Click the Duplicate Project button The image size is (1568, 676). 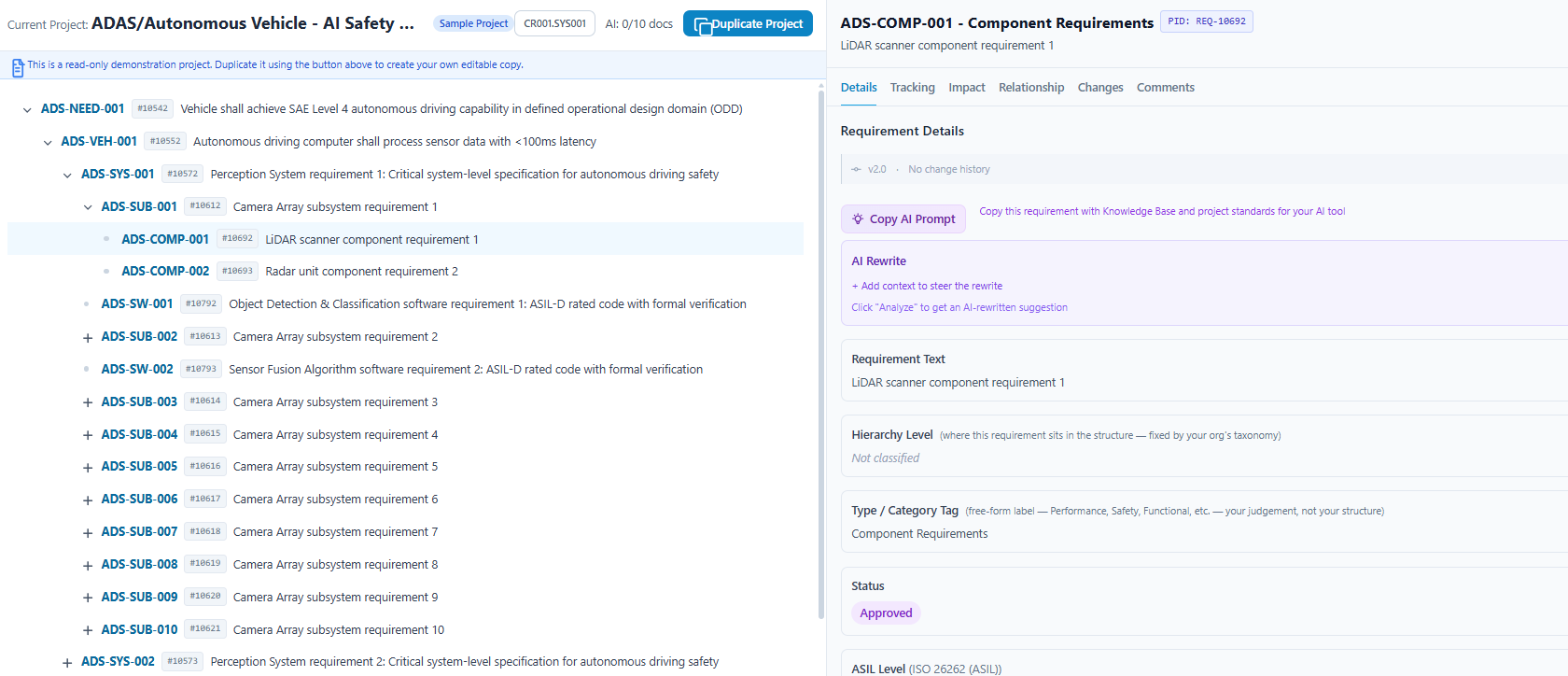[x=748, y=23]
